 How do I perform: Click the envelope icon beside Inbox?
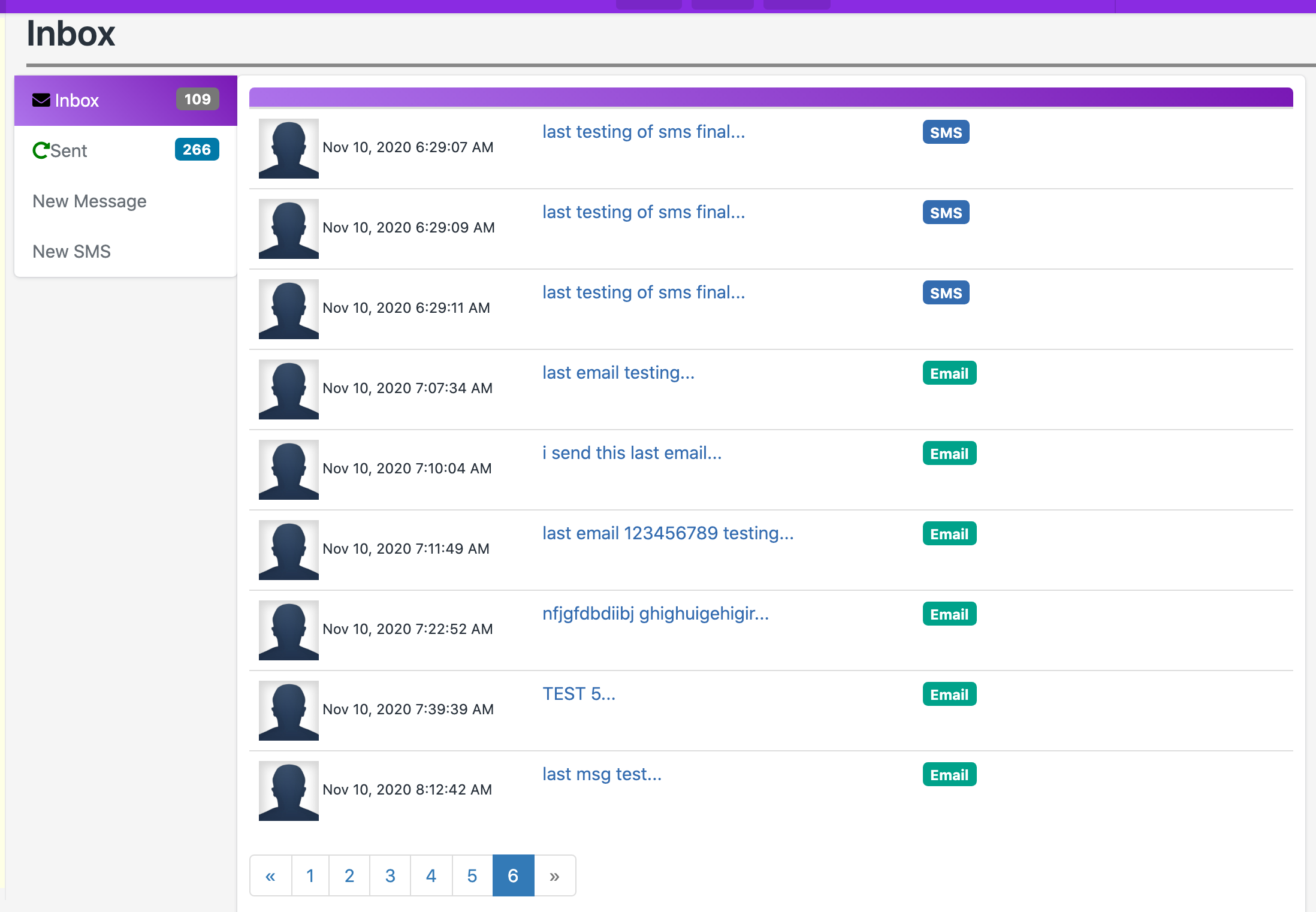point(41,100)
